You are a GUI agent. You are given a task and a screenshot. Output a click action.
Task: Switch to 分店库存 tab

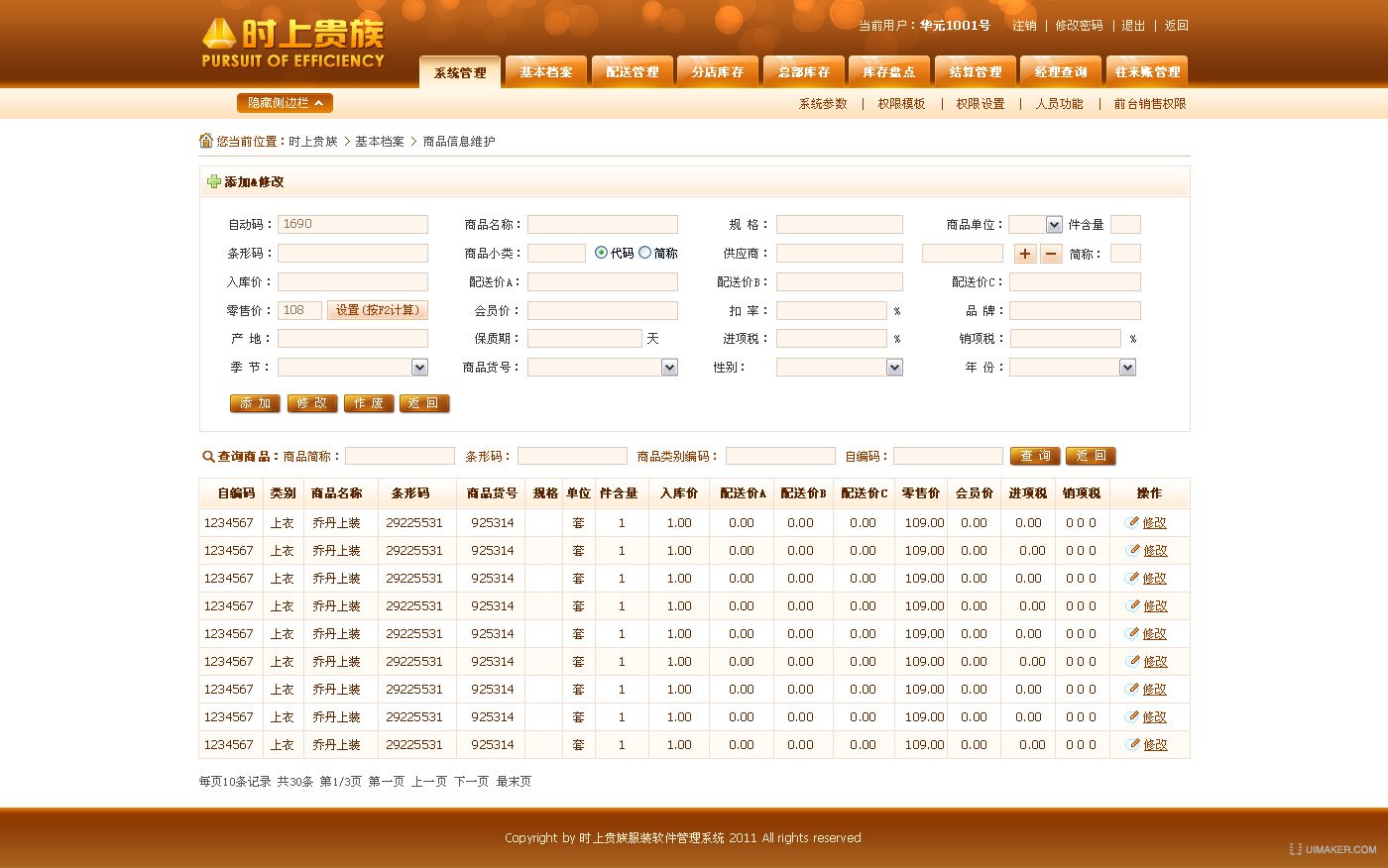(718, 72)
